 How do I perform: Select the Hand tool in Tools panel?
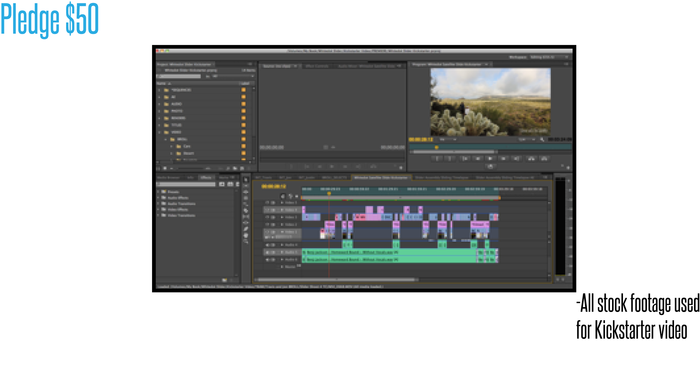tap(246, 235)
